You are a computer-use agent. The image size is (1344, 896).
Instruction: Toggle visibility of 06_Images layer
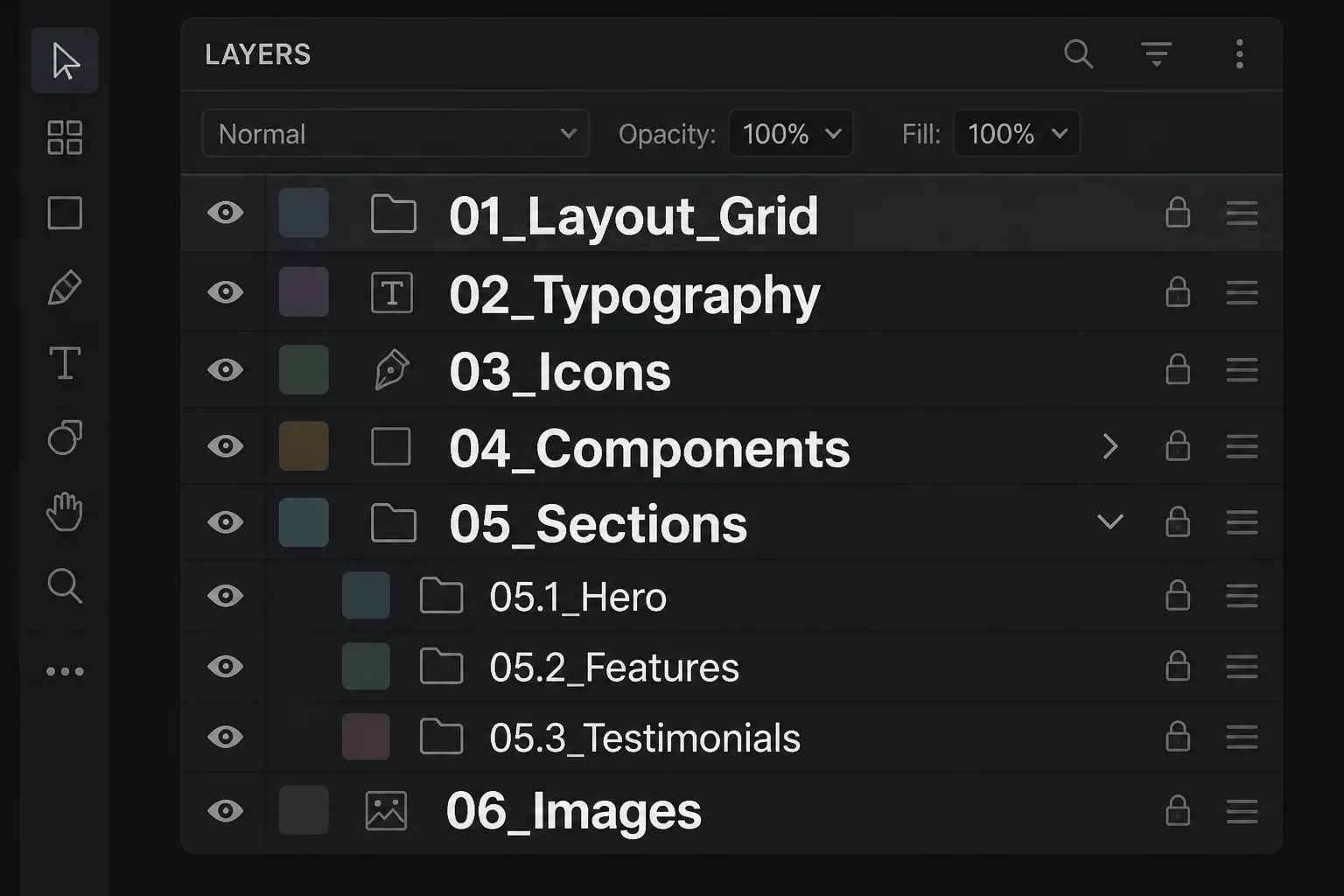pos(226,811)
